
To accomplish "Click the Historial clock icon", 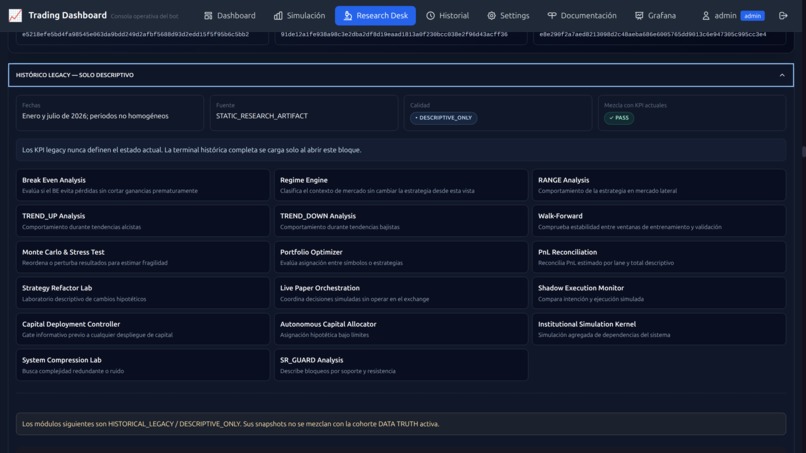I will pyautogui.click(x=431, y=16).
